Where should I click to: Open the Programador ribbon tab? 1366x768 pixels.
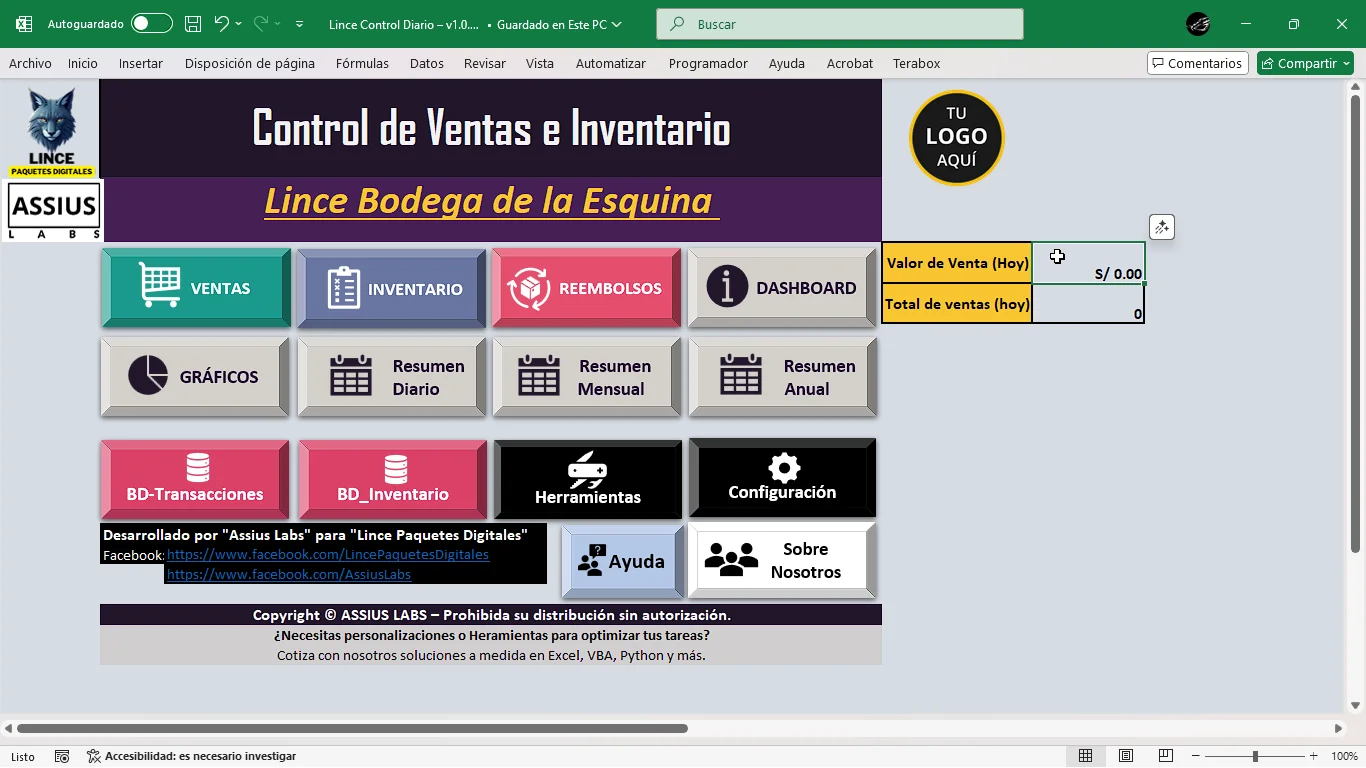point(708,63)
